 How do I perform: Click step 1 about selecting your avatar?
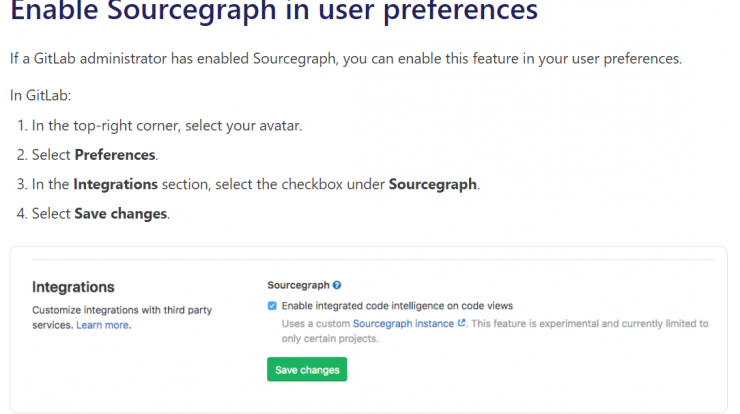160,126
